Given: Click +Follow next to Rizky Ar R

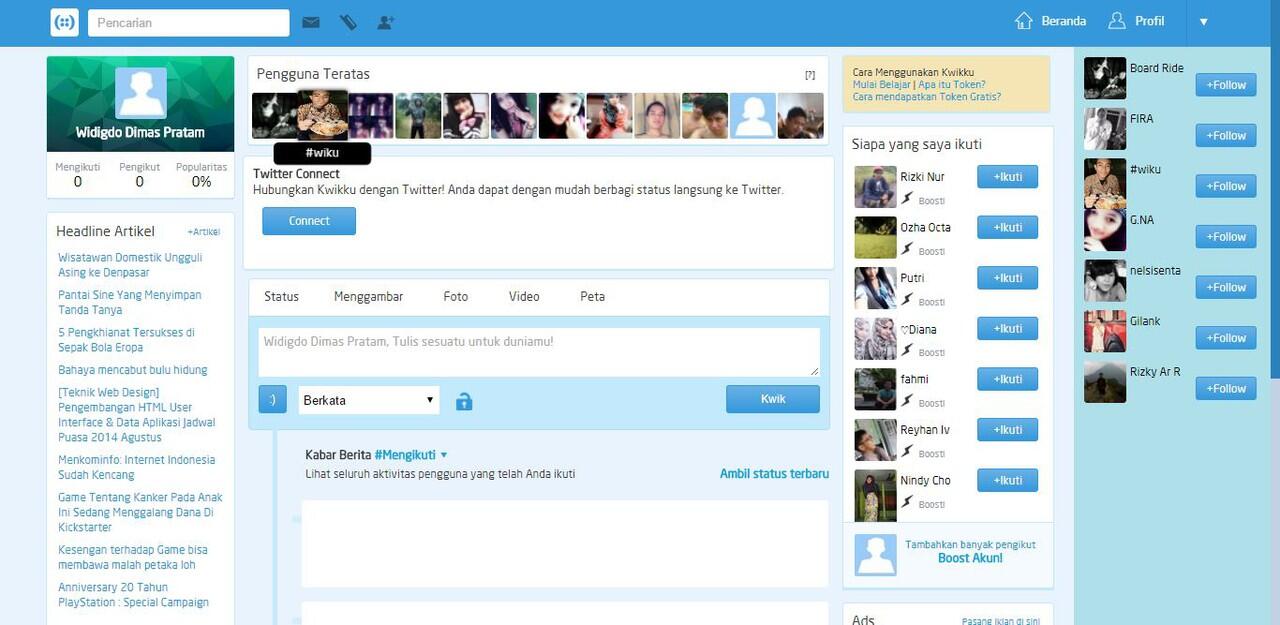Looking at the screenshot, I should click(x=1226, y=388).
